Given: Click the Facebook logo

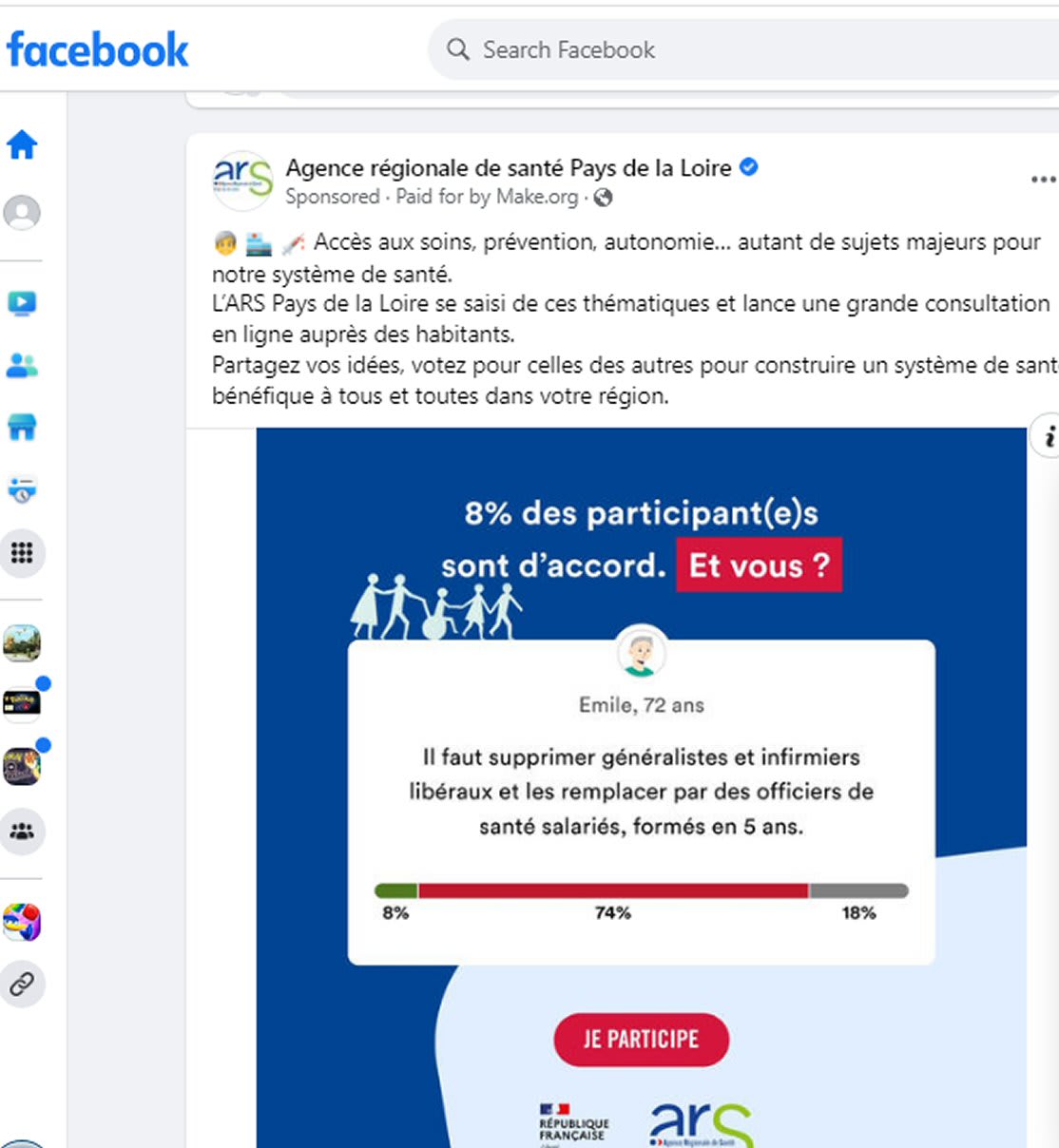Looking at the screenshot, I should tap(97, 49).
